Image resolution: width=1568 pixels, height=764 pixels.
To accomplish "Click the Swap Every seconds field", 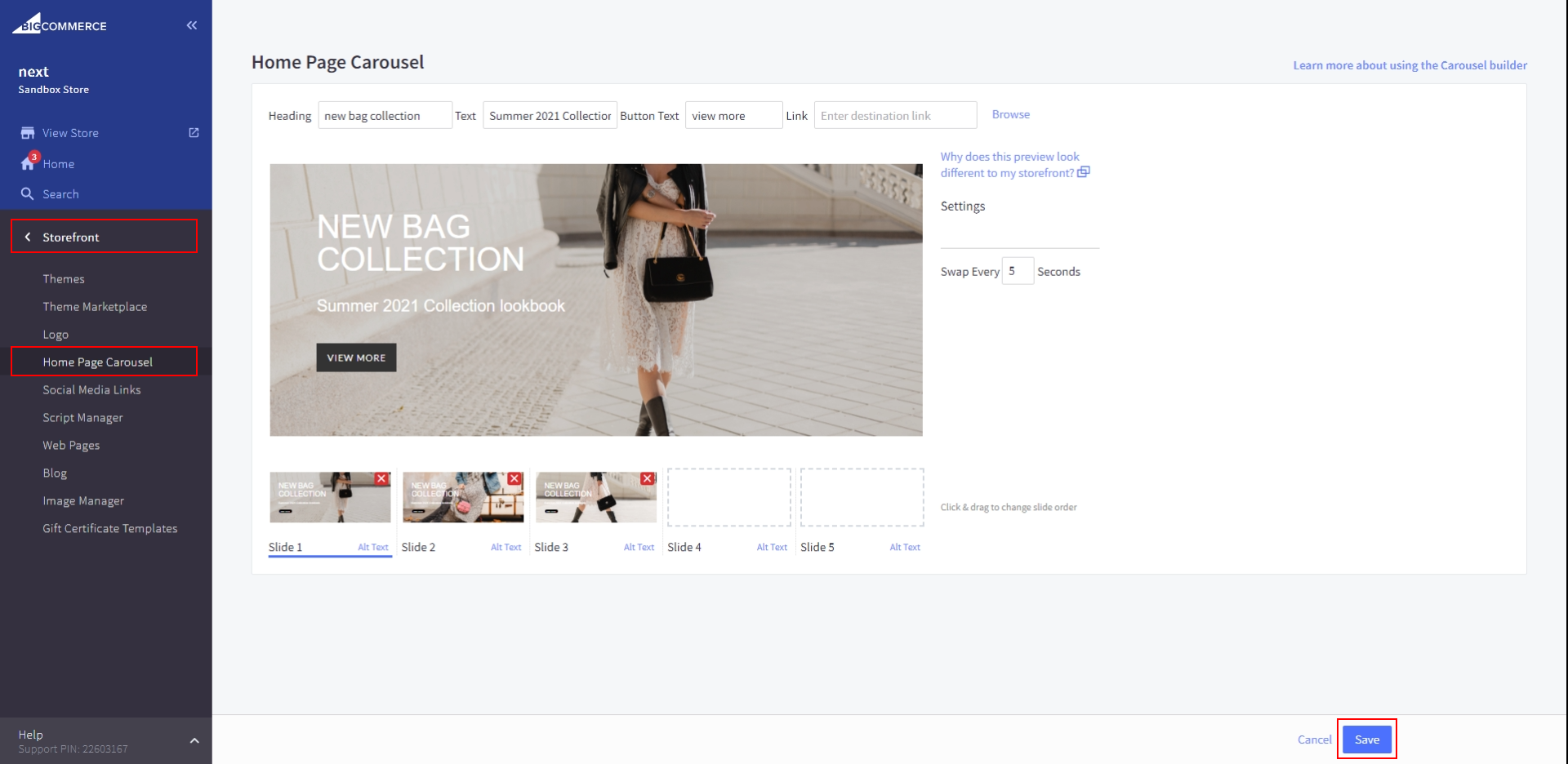I will point(1018,271).
